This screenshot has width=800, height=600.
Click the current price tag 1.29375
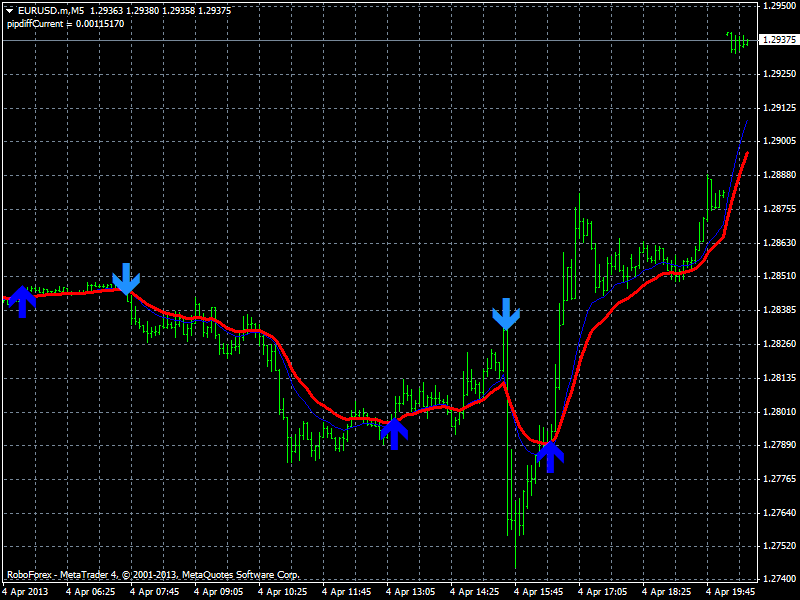(x=779, y=40)
